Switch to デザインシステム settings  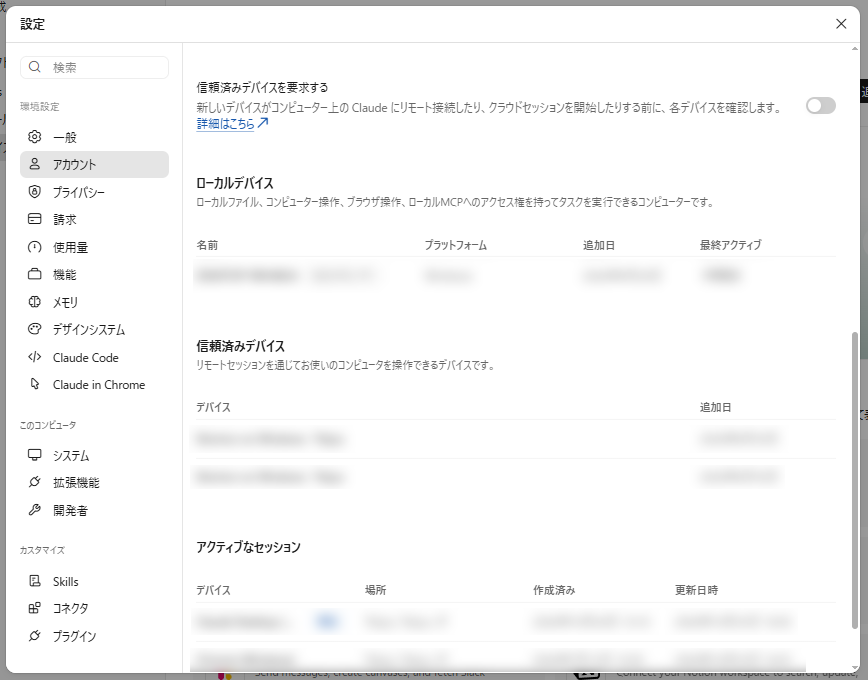click(x=94, y=329)
